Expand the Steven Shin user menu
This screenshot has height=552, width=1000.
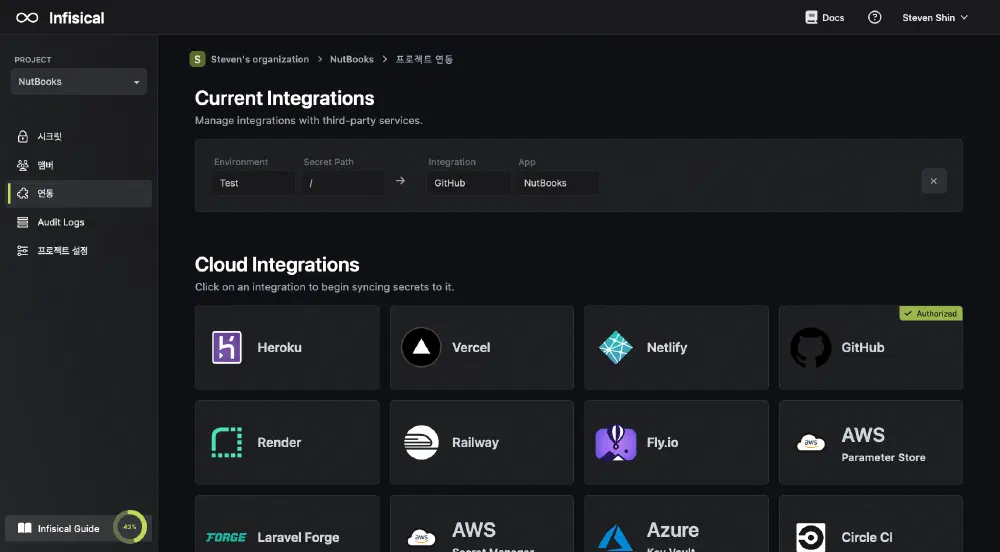(935, 18)
